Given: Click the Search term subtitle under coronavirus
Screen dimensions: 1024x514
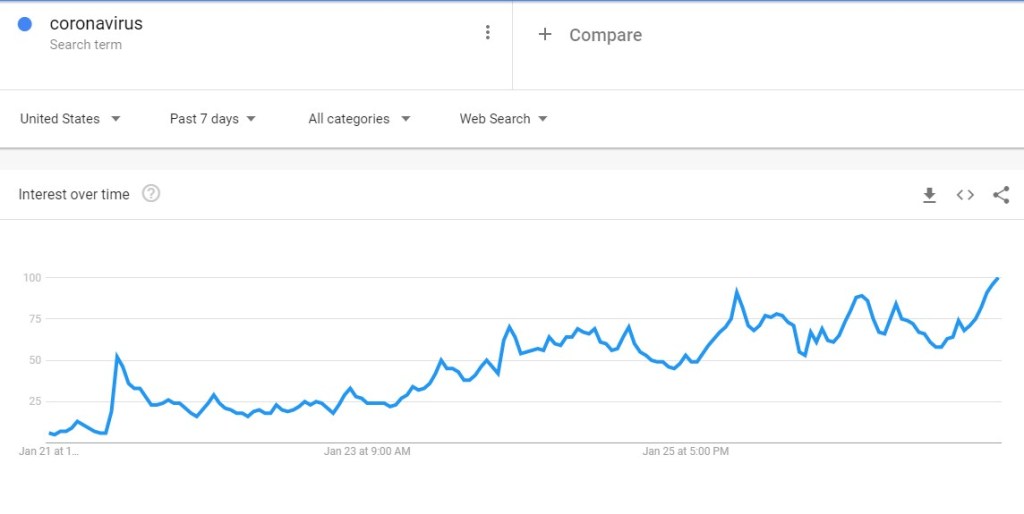Looking at the screenshot, I should point(86,45).
